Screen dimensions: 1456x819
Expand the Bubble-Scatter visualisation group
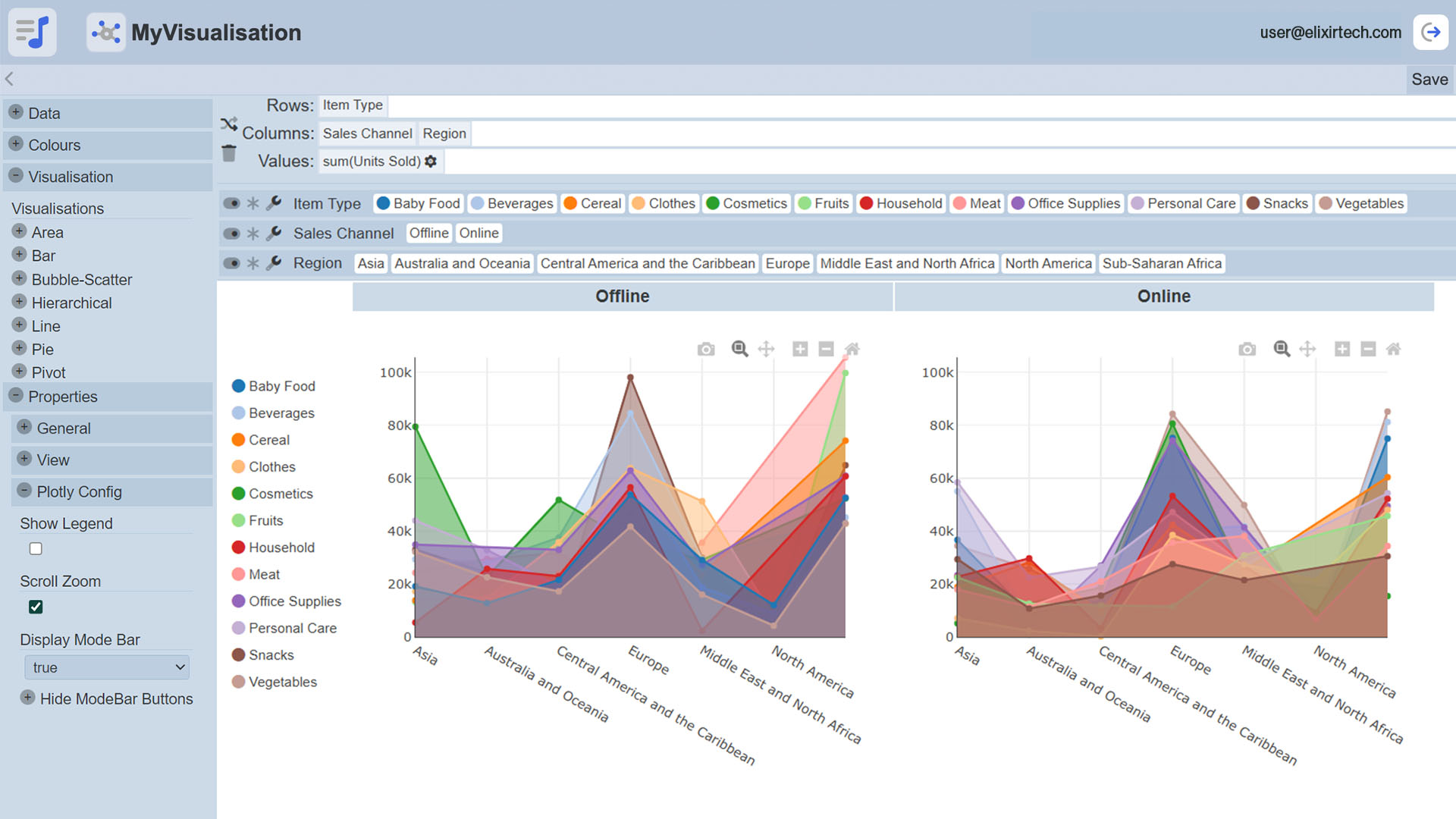[20, 278]
